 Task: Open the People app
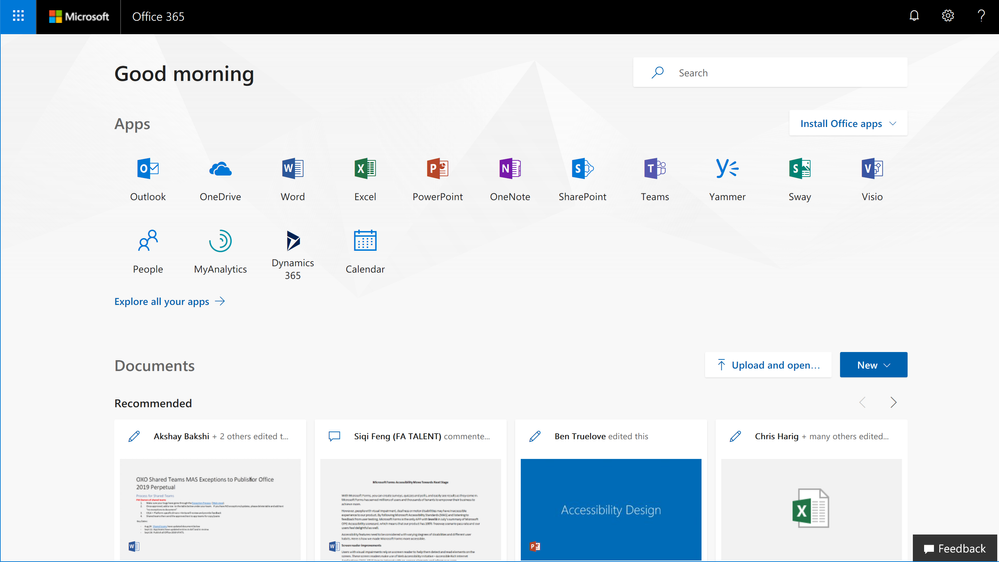(x=148, y=252)
